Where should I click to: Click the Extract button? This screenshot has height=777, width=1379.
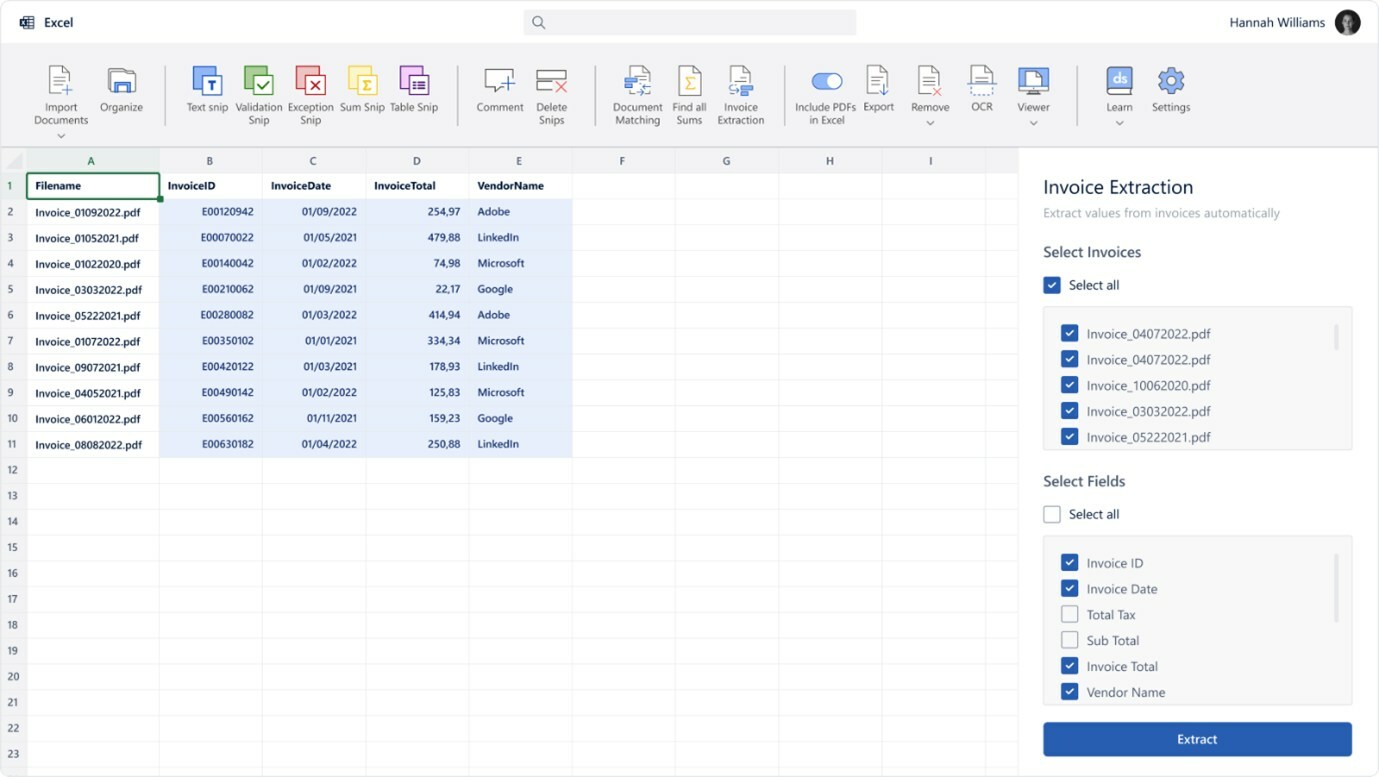point(1197,739)
